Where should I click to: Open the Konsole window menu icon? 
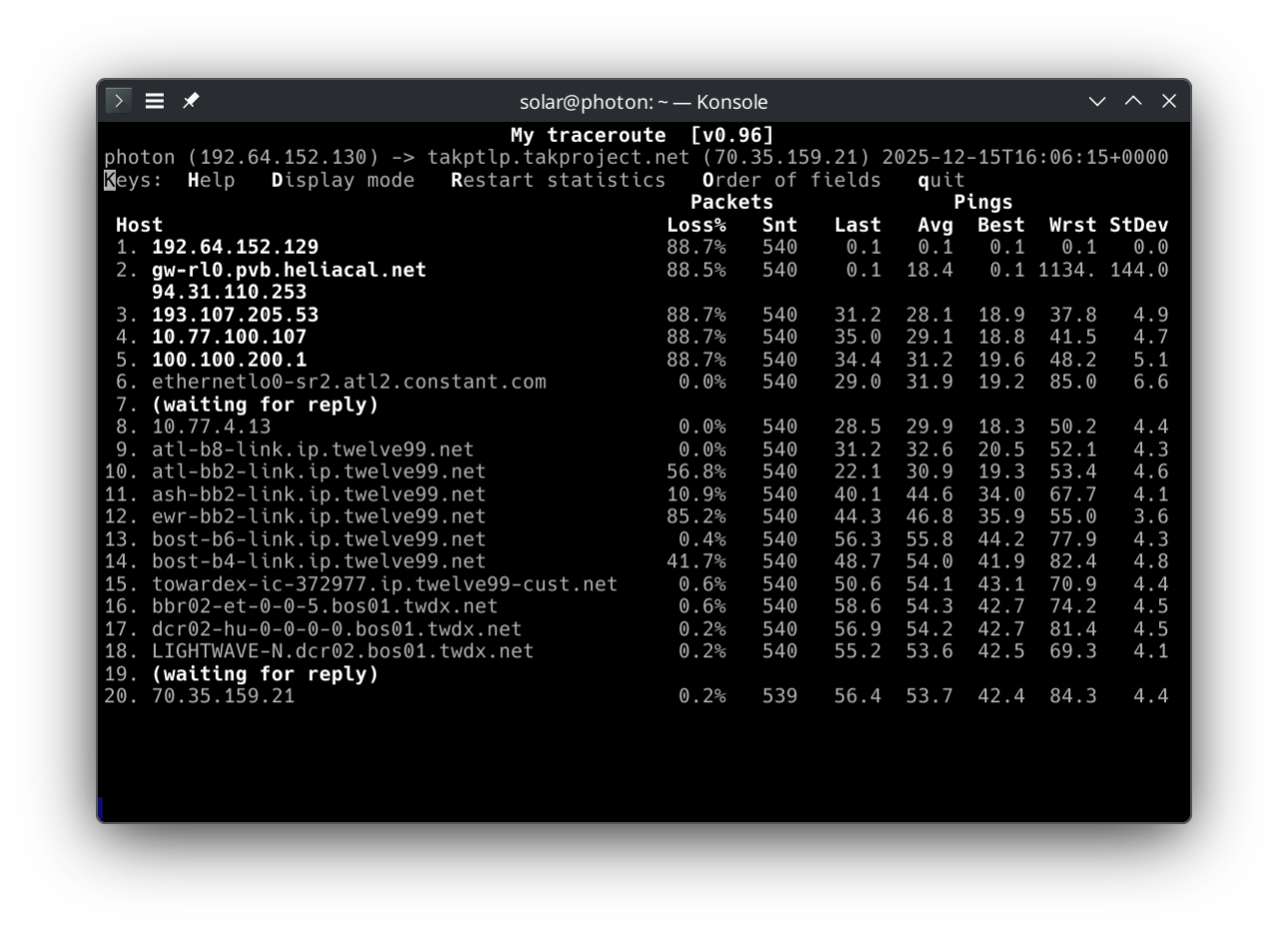pyautogui.click(x=119, y=101)
